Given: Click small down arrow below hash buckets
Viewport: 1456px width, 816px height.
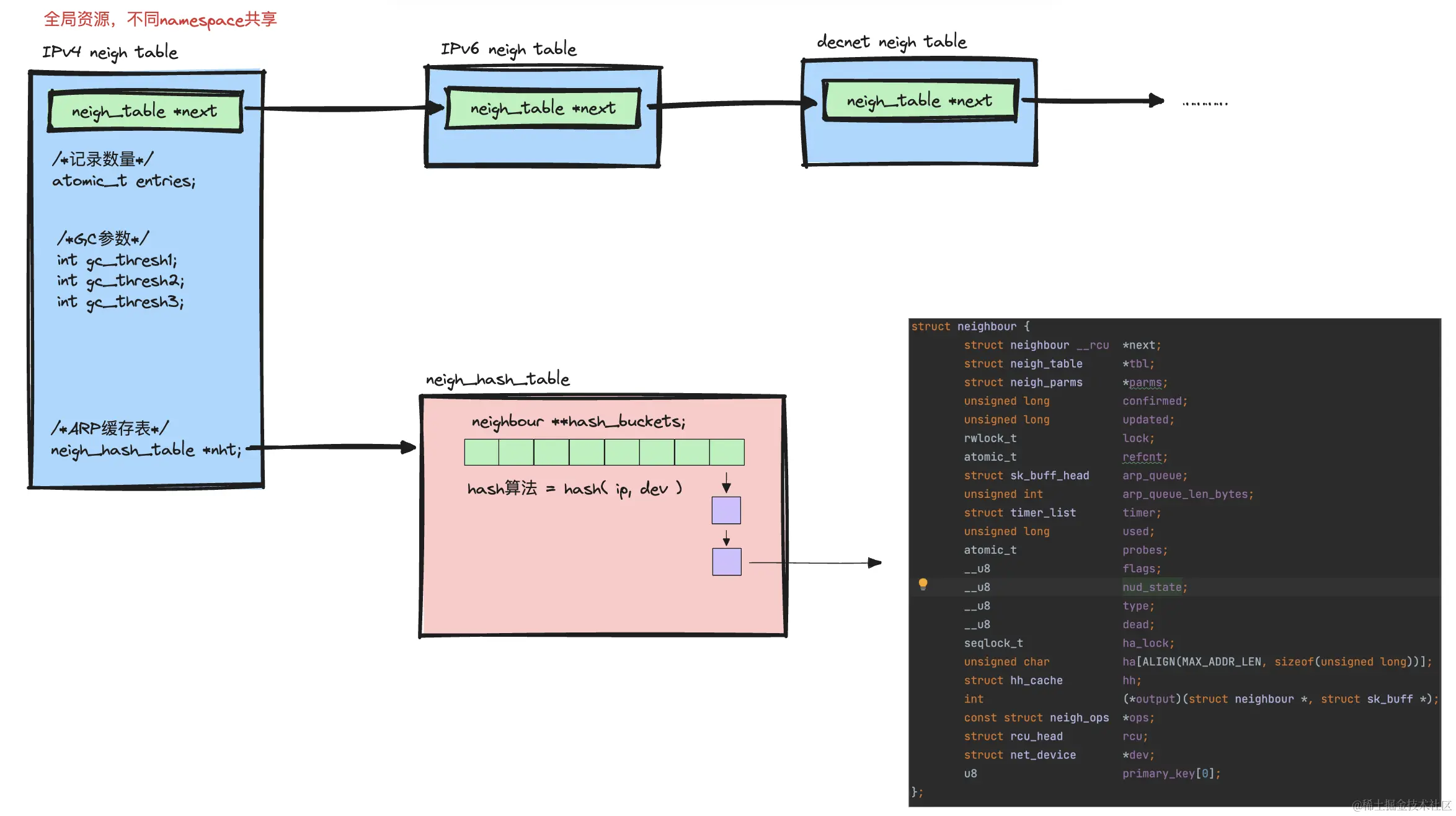Looking at the screenshot, I should (x=726, y=484).
